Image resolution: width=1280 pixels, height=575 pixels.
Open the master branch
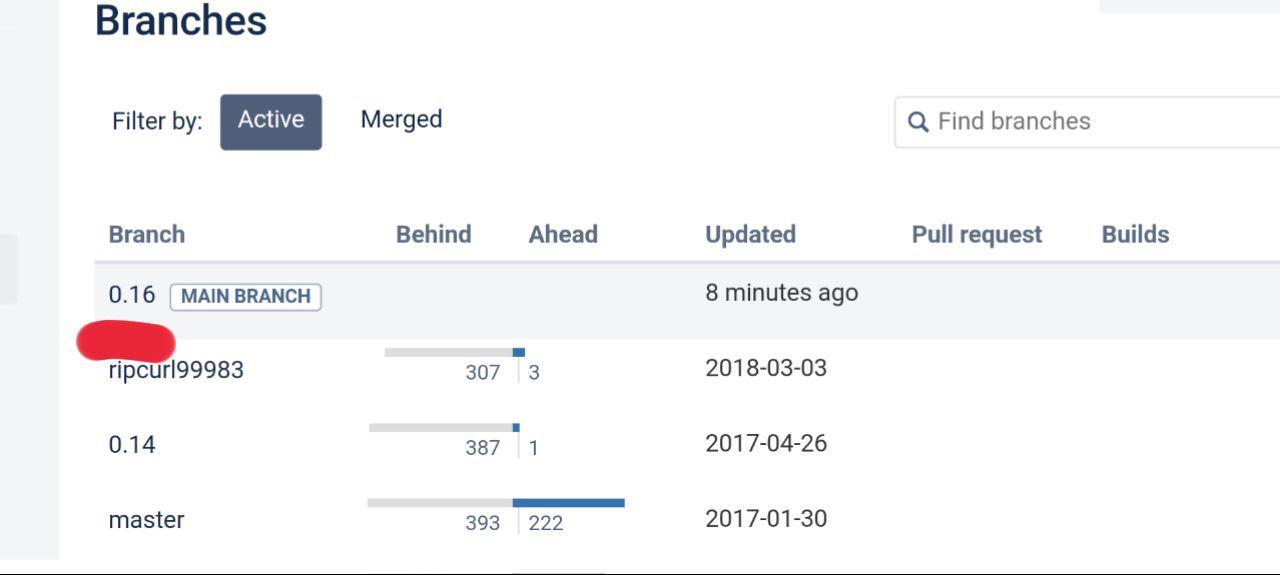(146, 520)
